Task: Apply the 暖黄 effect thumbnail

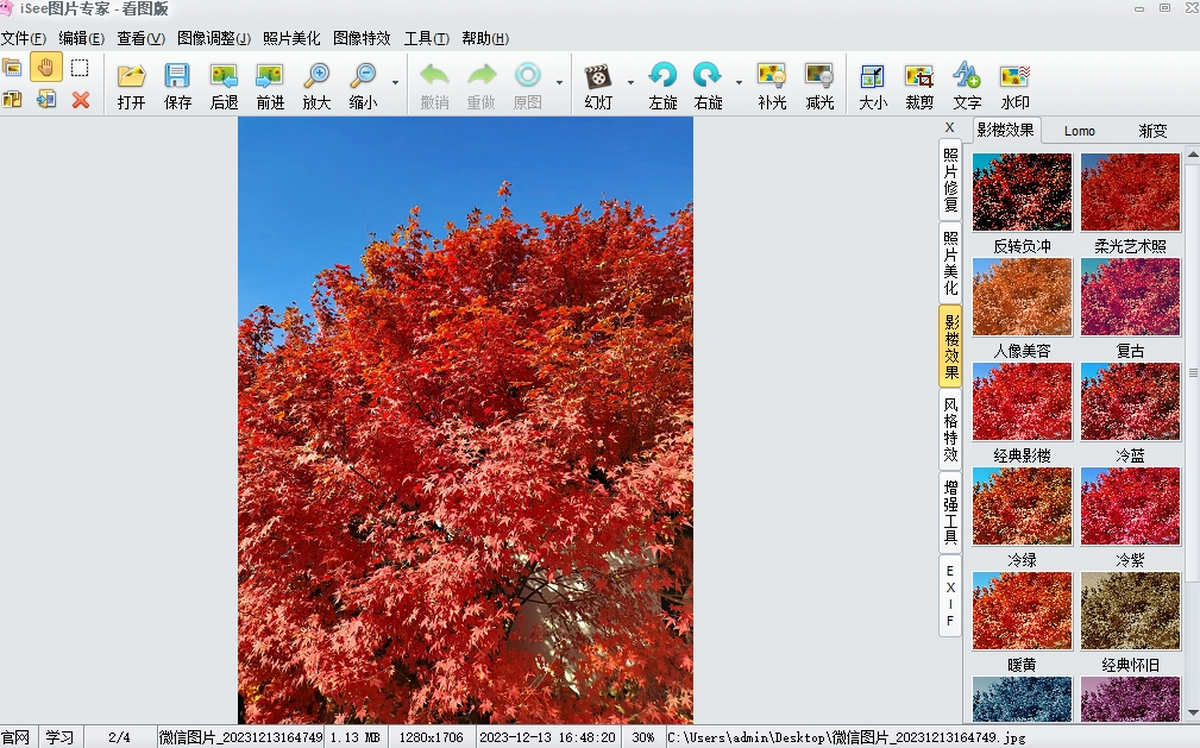Action: 1022,611
